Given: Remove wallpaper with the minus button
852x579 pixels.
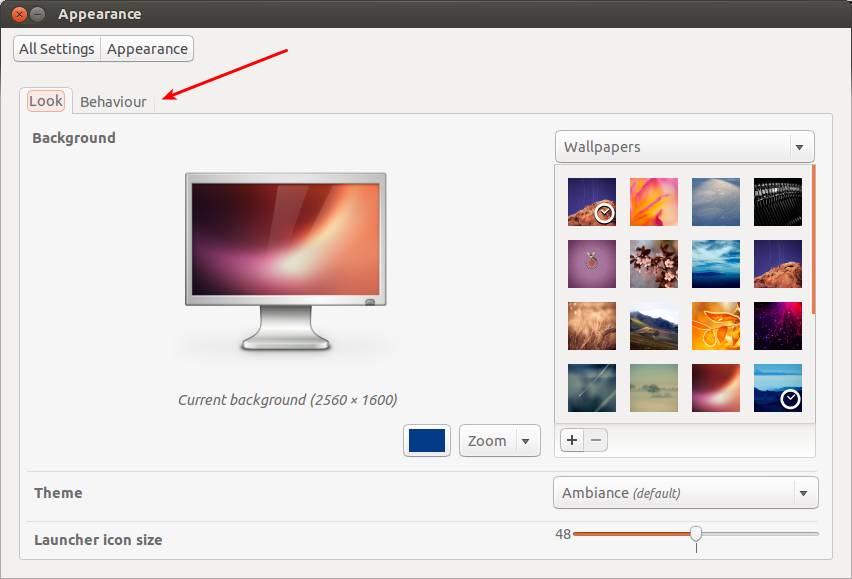Looking at the screenshot, I should (596, 440).
